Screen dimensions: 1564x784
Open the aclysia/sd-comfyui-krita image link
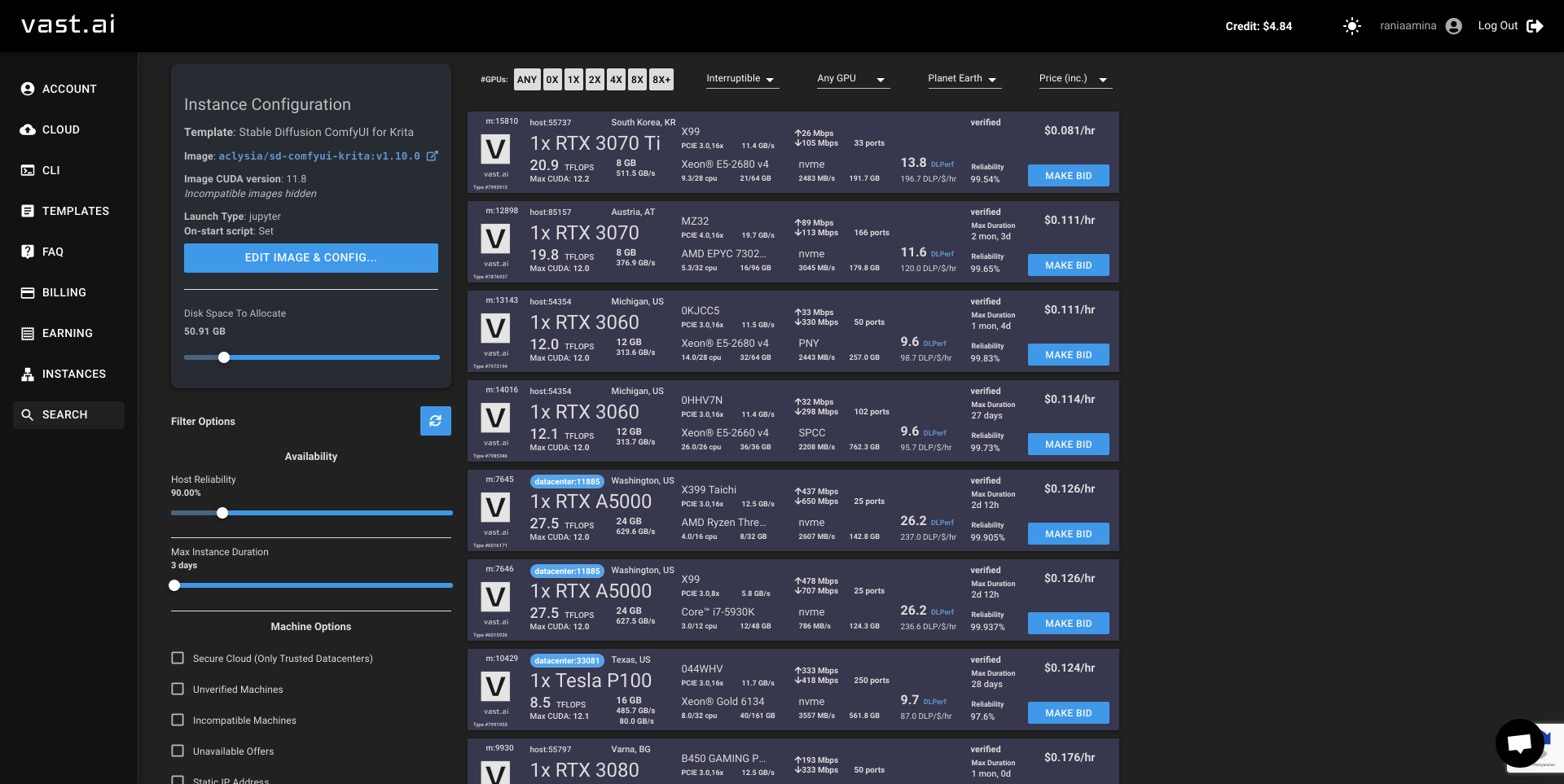tap(319, 156)
